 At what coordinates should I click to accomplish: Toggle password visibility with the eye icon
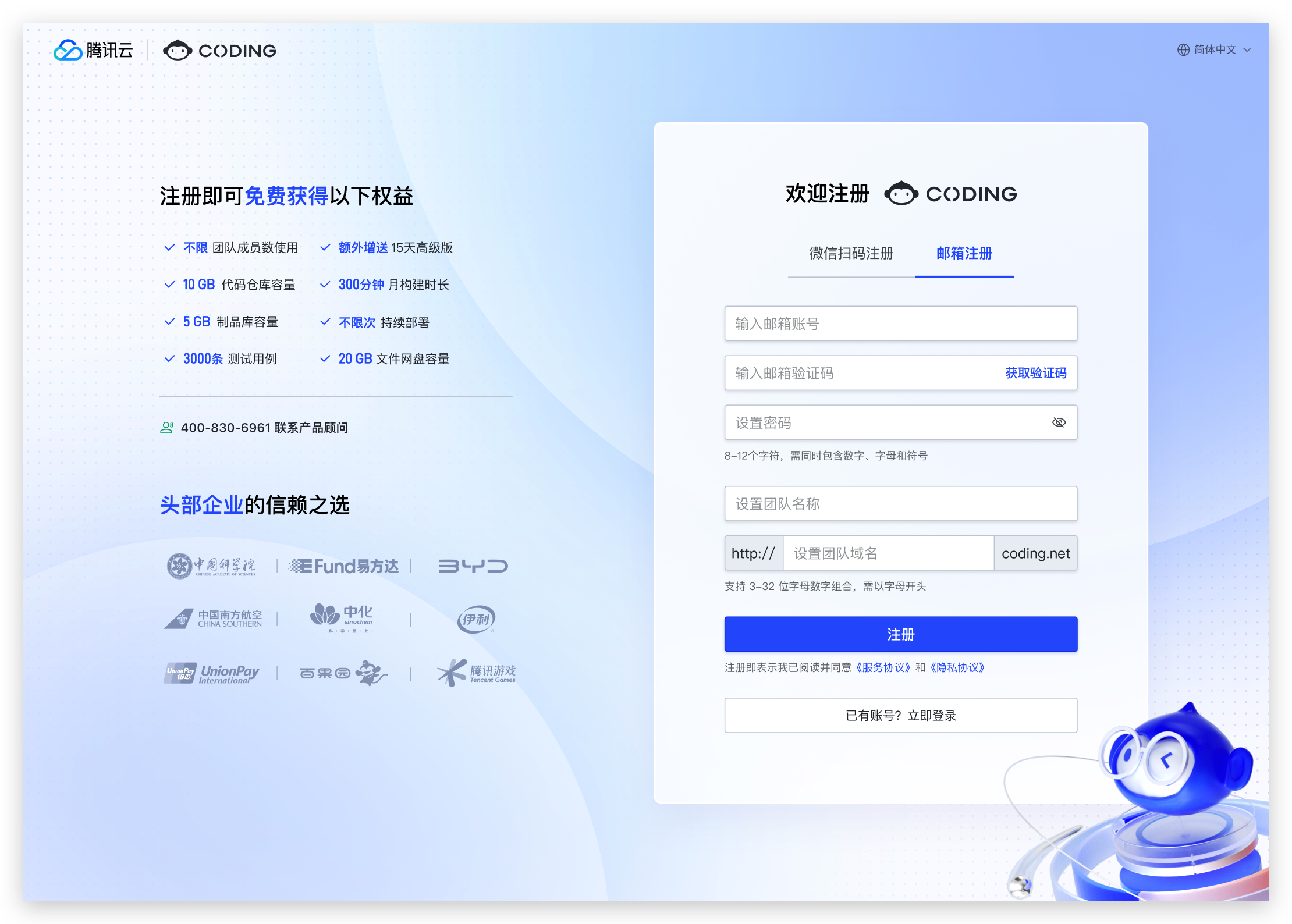pos(1059,422)
